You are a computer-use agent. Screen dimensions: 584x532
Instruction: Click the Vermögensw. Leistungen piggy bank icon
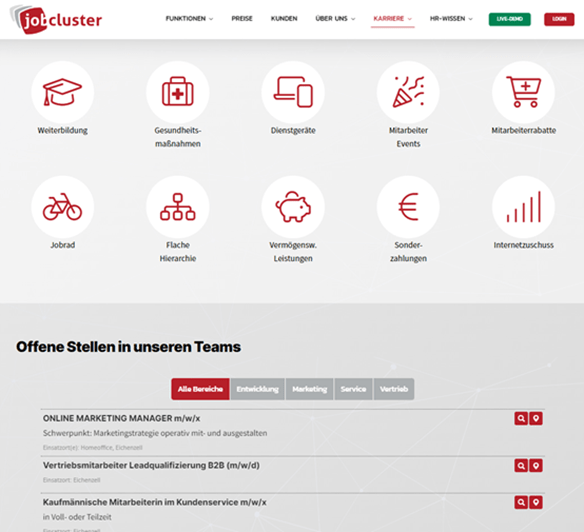[293, 207]
